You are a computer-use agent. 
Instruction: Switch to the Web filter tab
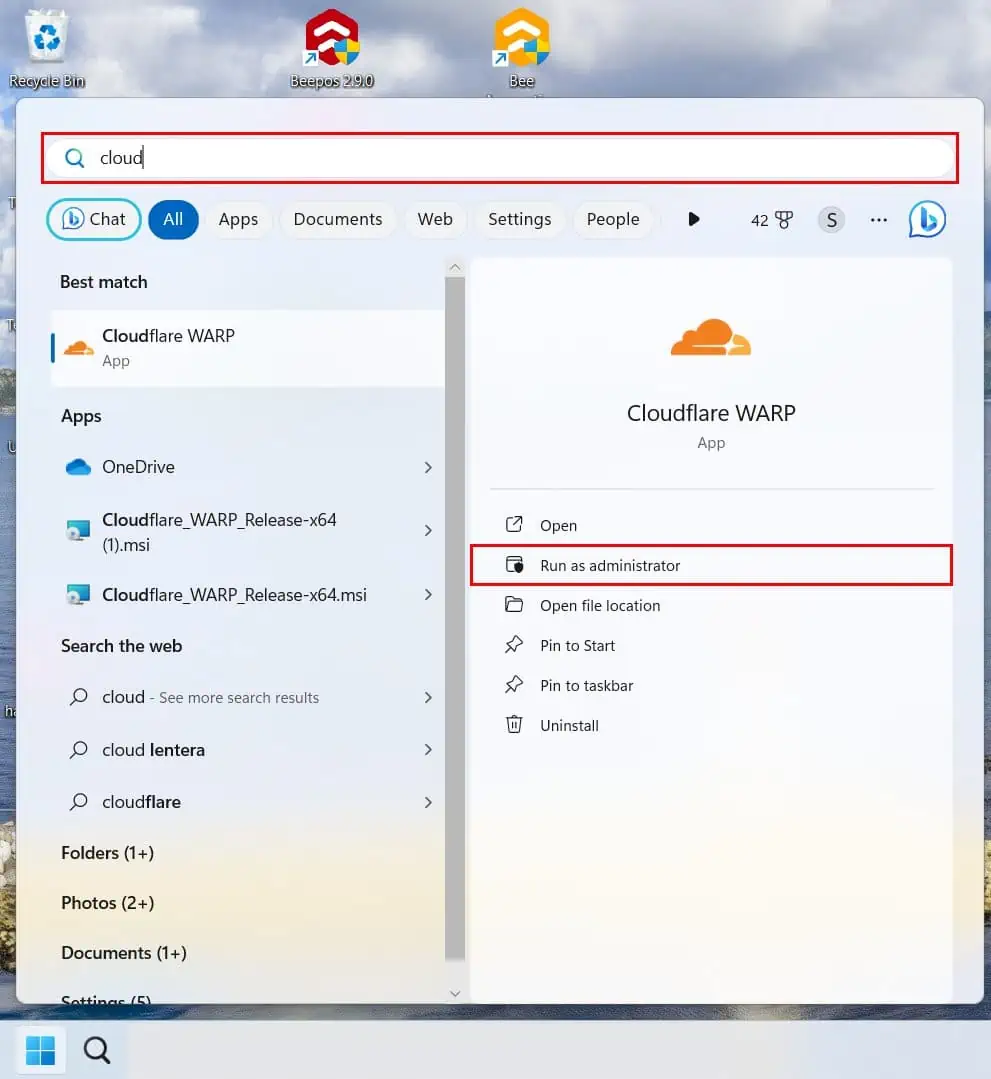click(x=435, y=220)
